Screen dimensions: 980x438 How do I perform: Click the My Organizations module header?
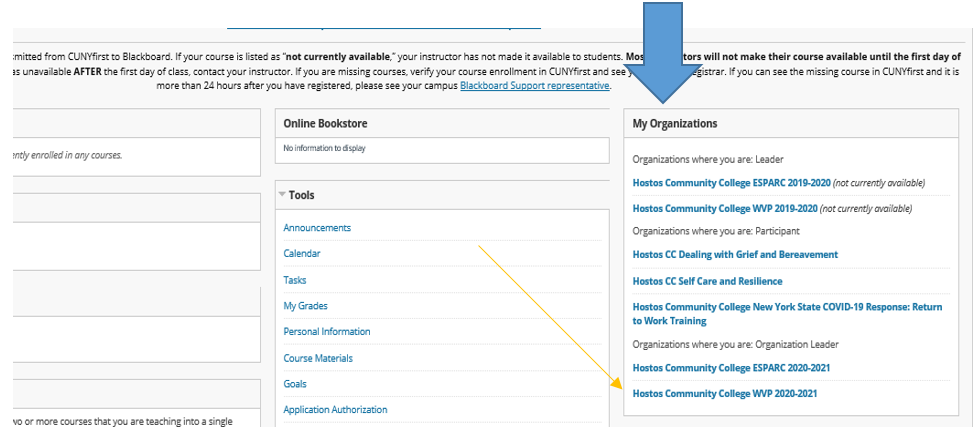675,124
